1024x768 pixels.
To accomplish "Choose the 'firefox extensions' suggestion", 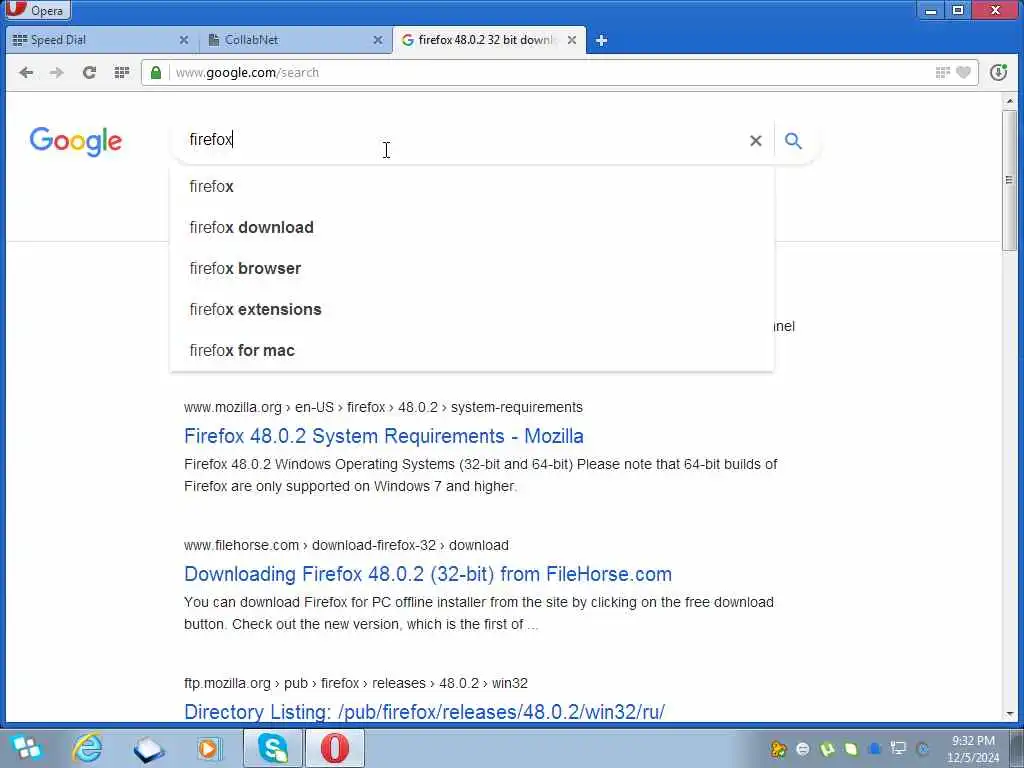I will pos(472,310).
